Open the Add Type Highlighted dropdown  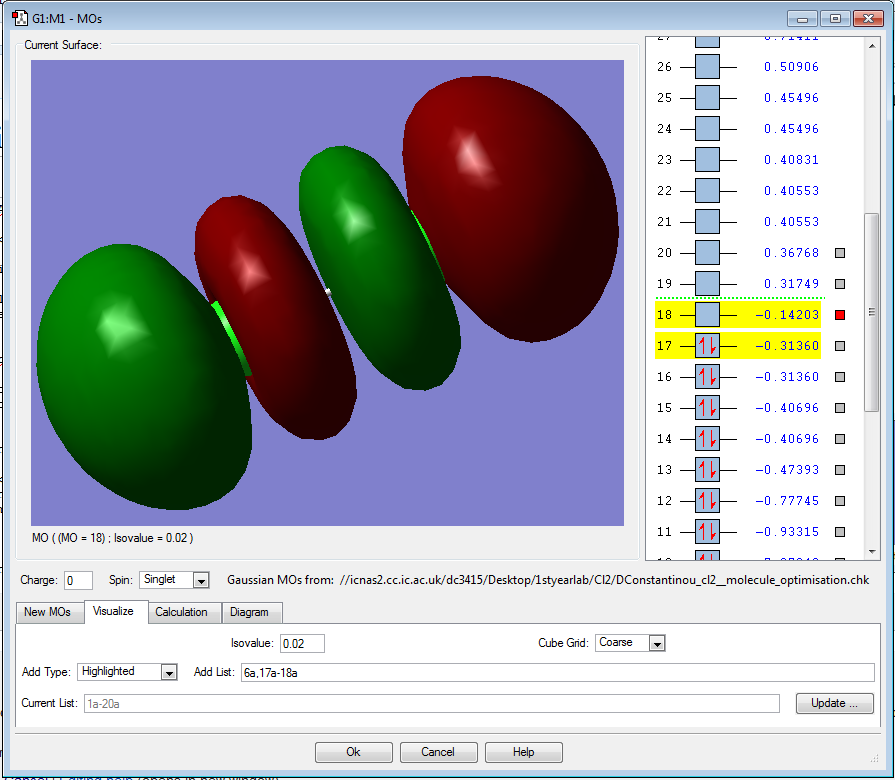click(x=168, y=672)
